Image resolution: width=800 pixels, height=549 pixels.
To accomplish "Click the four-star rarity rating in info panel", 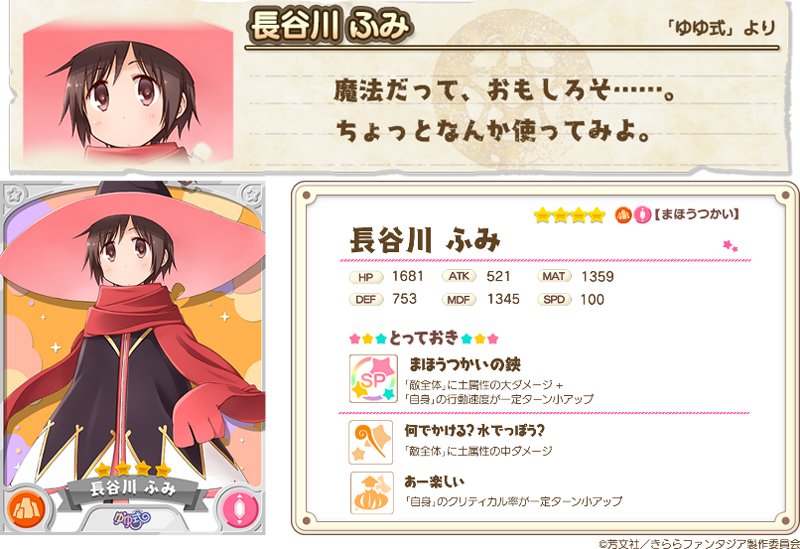I will point(569,215).
